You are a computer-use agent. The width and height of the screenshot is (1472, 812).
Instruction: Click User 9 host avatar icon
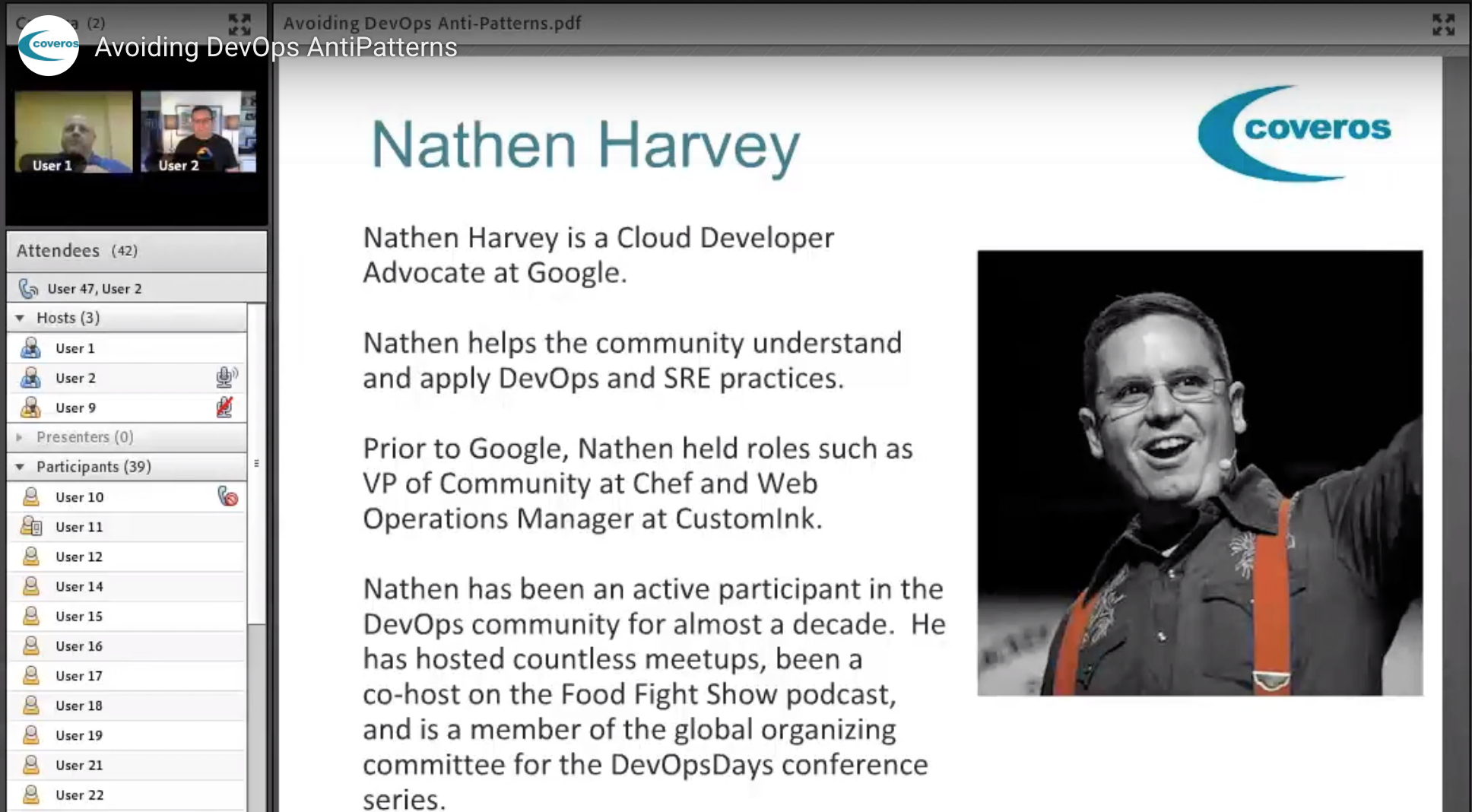click(30, 408)
